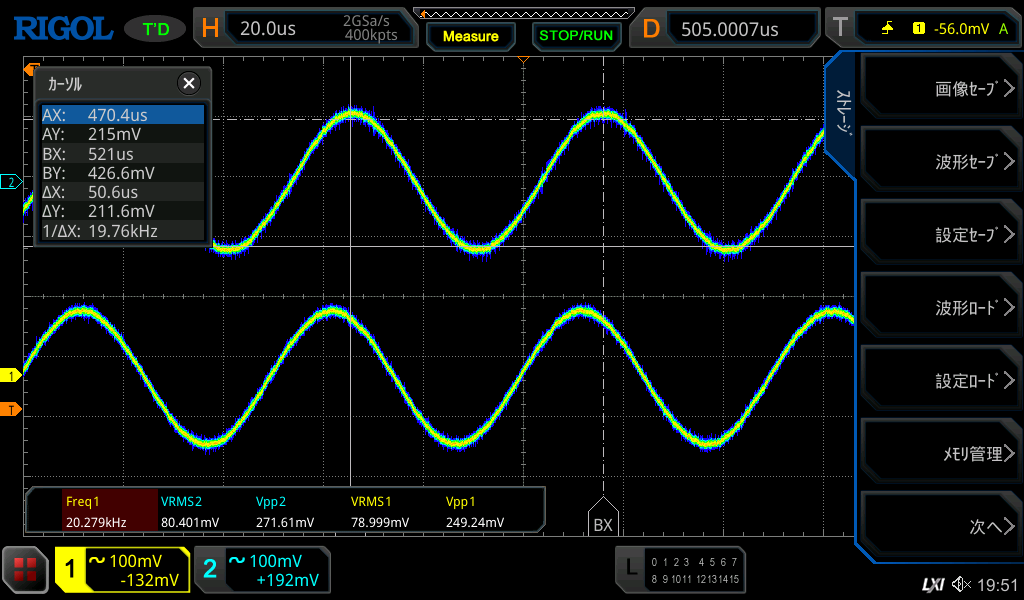Toggle channel 2 100mV display

tap(262, 570)
